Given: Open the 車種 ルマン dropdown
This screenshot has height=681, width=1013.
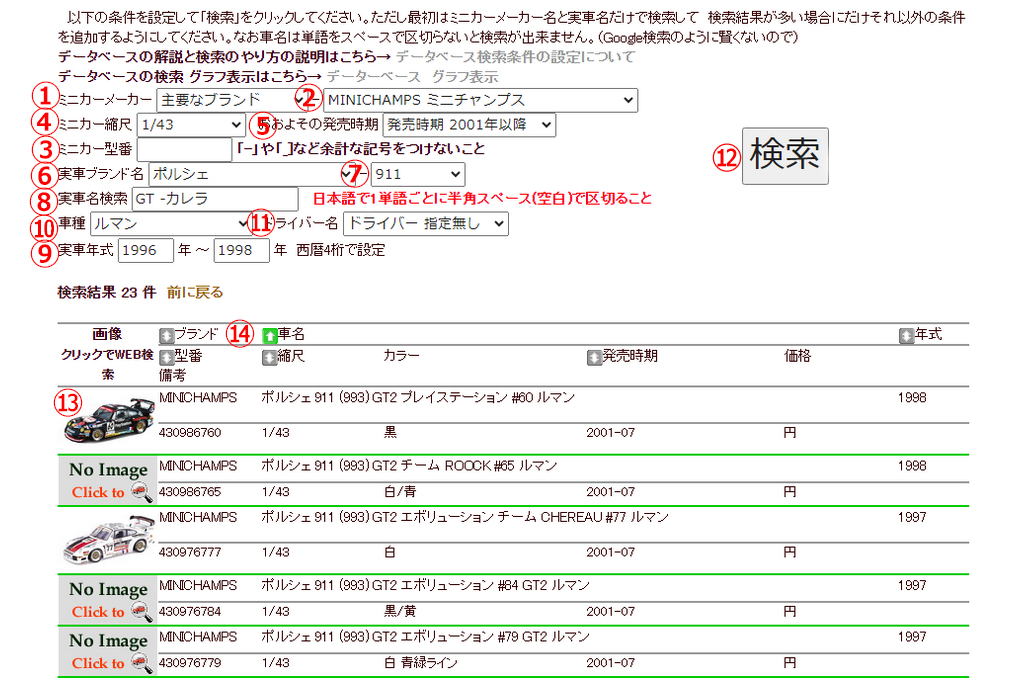Looking at the screenshot, I should point(171,224).
